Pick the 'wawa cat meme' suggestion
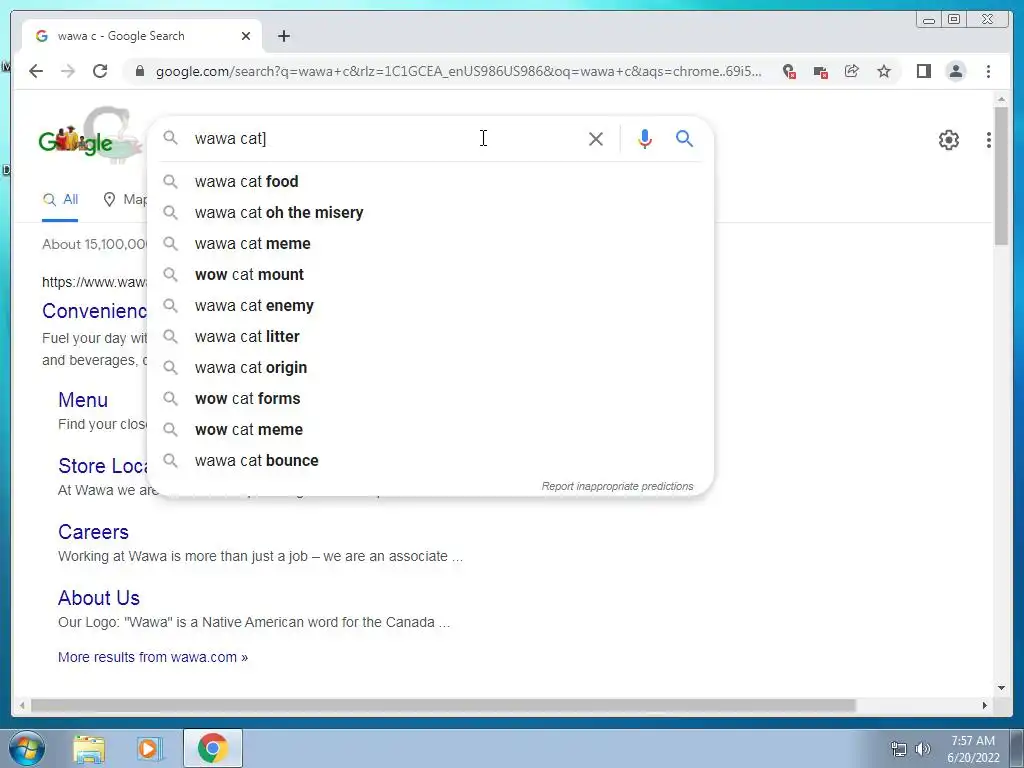Screen dimensions: 1024x768 [431, 244]
